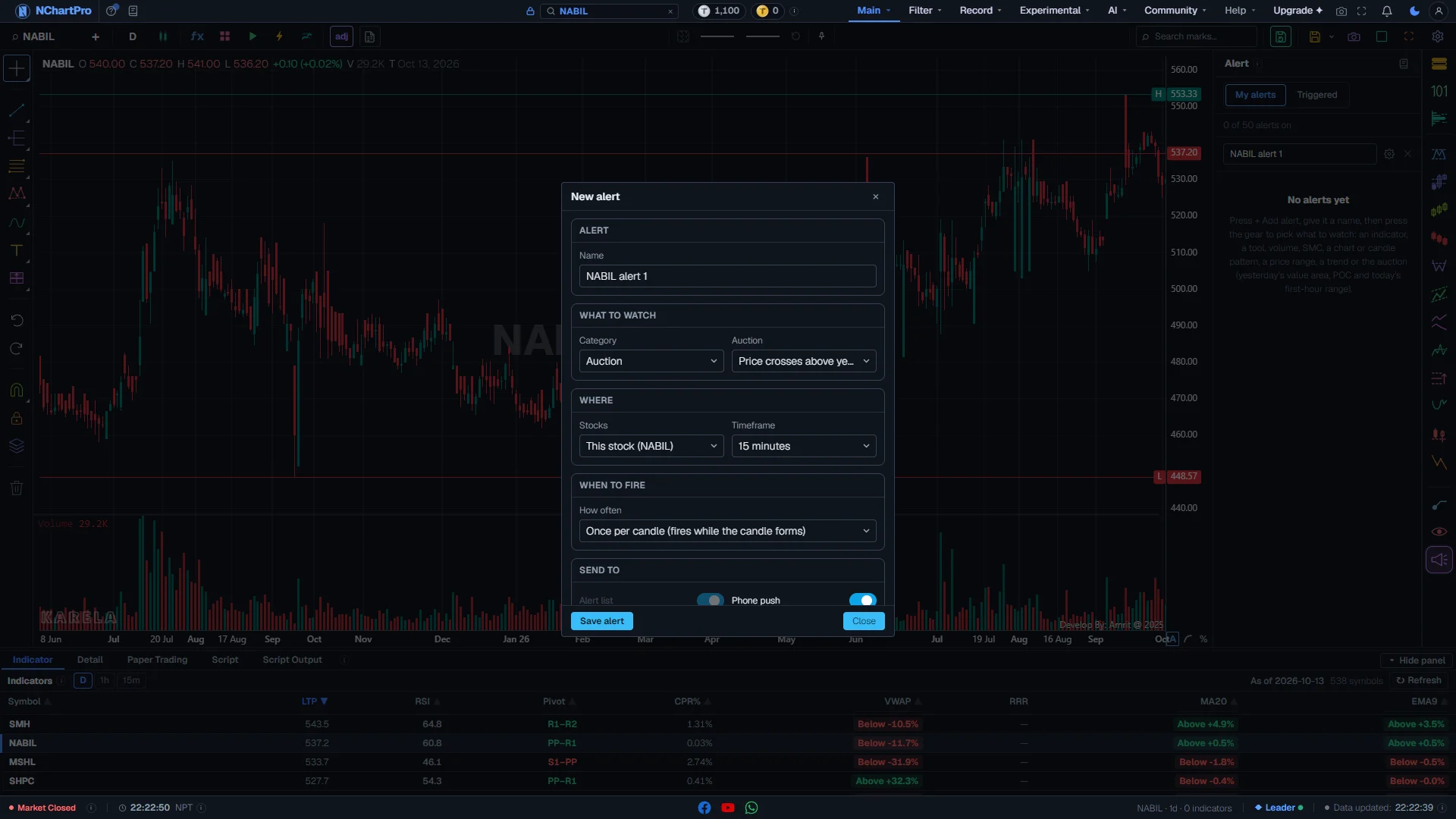The image size is (1456, 819).
Task: Switch to the Triggered alerts tab
Action: [1316, 95]
